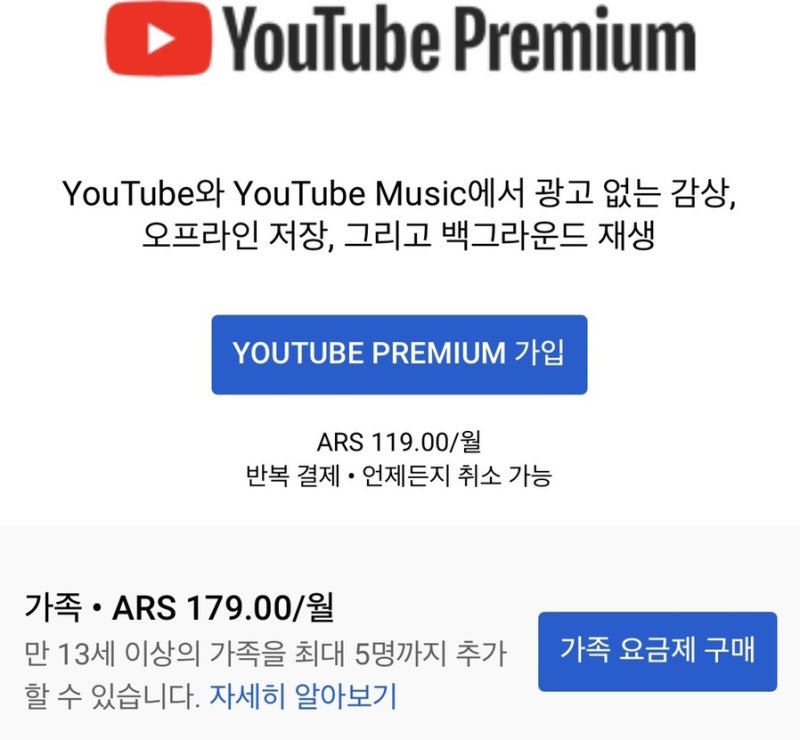Viewport: 800px width, 740px height.
Task: Click the blue family plan purchase button
Action: point(657,652)
